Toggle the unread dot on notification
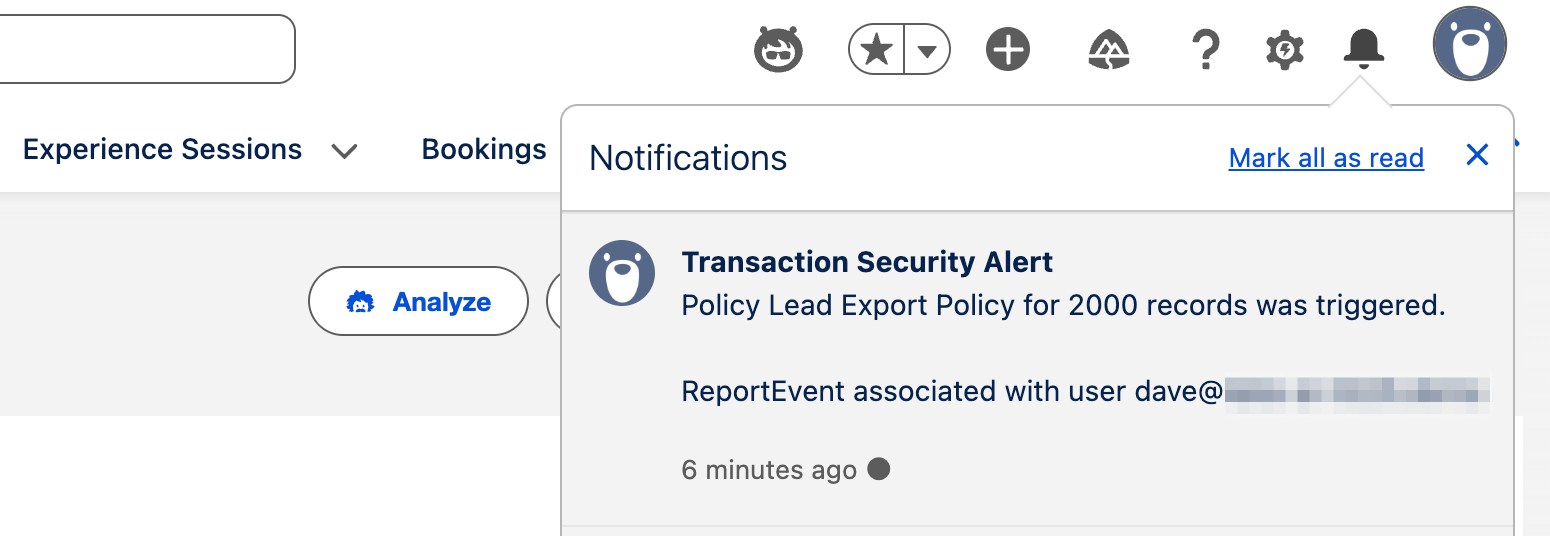This screenshot has width=1550, height=536. (x=878, y=469)
